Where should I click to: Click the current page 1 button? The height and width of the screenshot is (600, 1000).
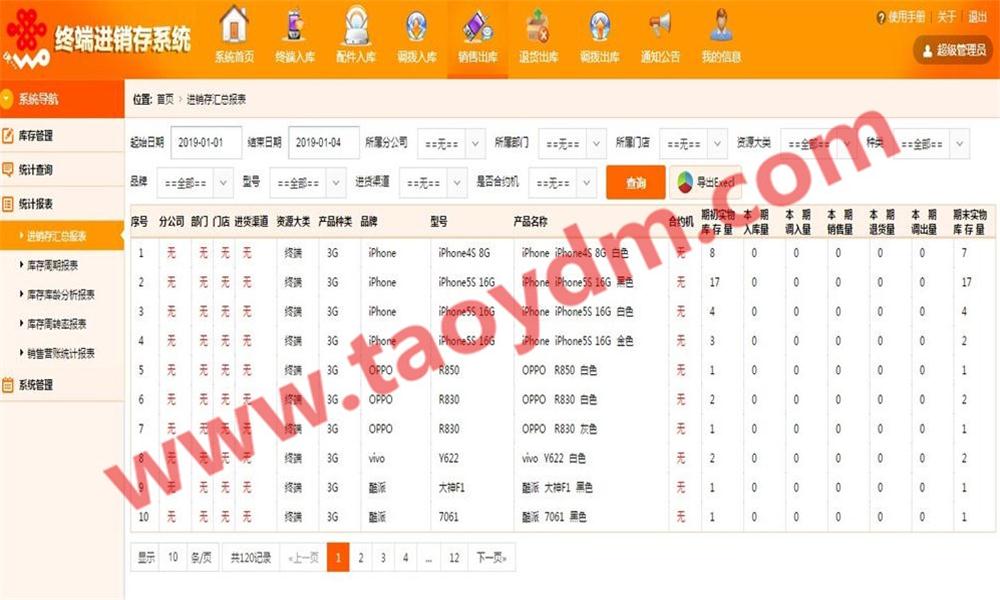coord(338,558)
